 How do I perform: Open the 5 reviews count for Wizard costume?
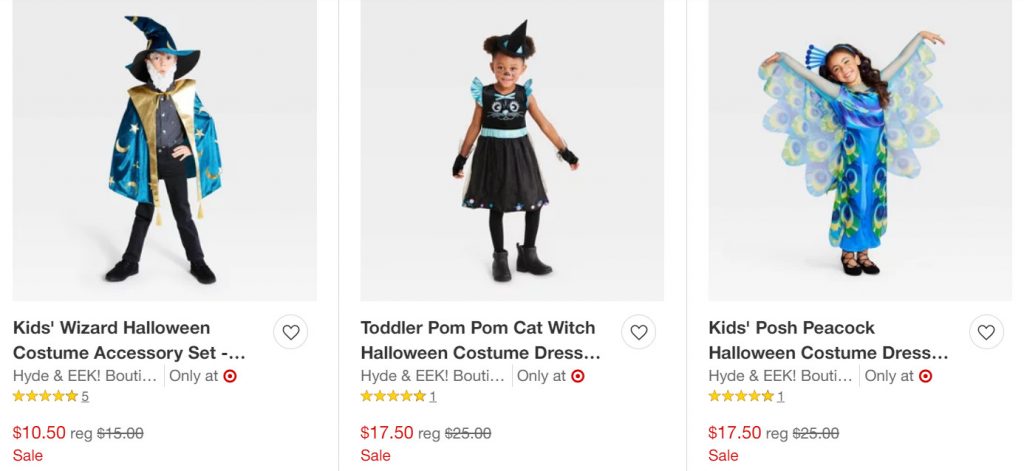85,396
